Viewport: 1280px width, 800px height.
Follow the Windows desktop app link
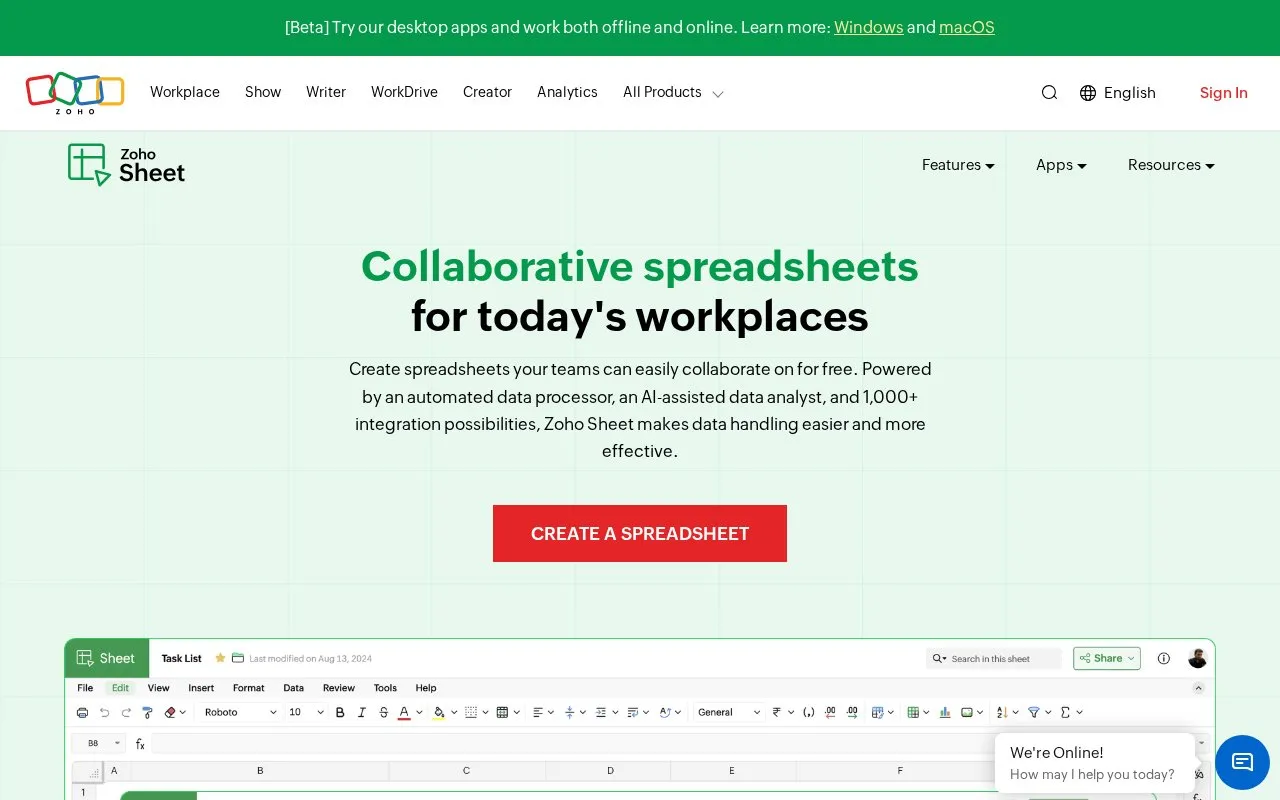[869, 28]
